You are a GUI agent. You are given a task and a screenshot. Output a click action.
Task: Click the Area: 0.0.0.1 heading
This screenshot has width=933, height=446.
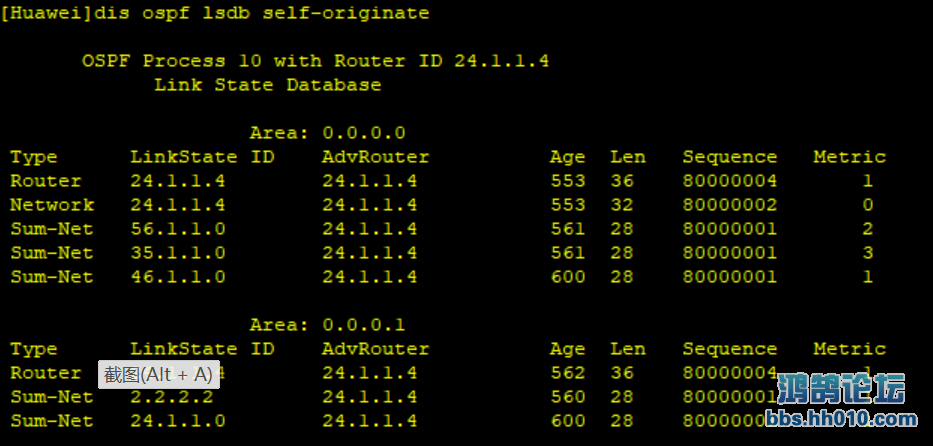(x=328, y=325)
